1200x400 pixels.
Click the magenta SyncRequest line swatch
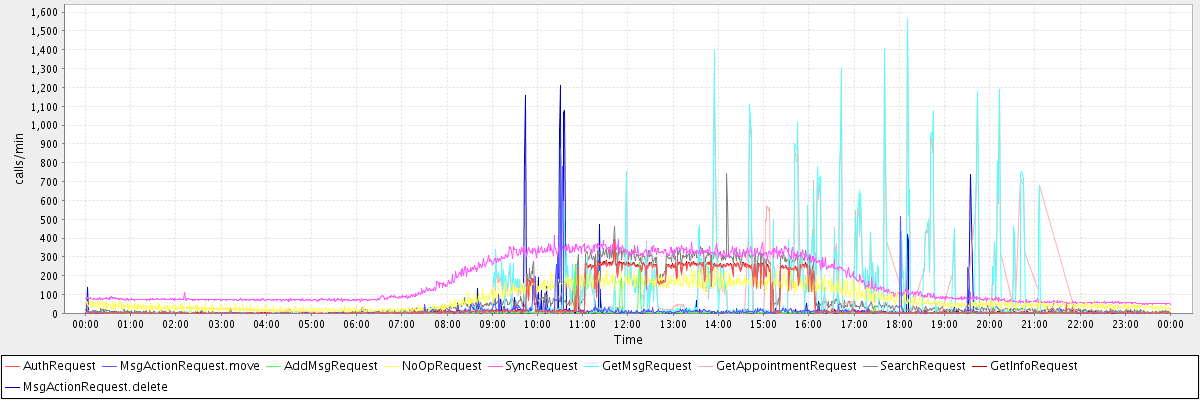[x=494, y=366]
